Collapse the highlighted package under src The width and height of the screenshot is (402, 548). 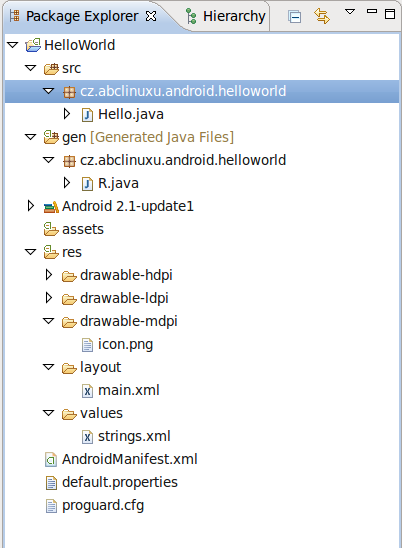(48, 91)
